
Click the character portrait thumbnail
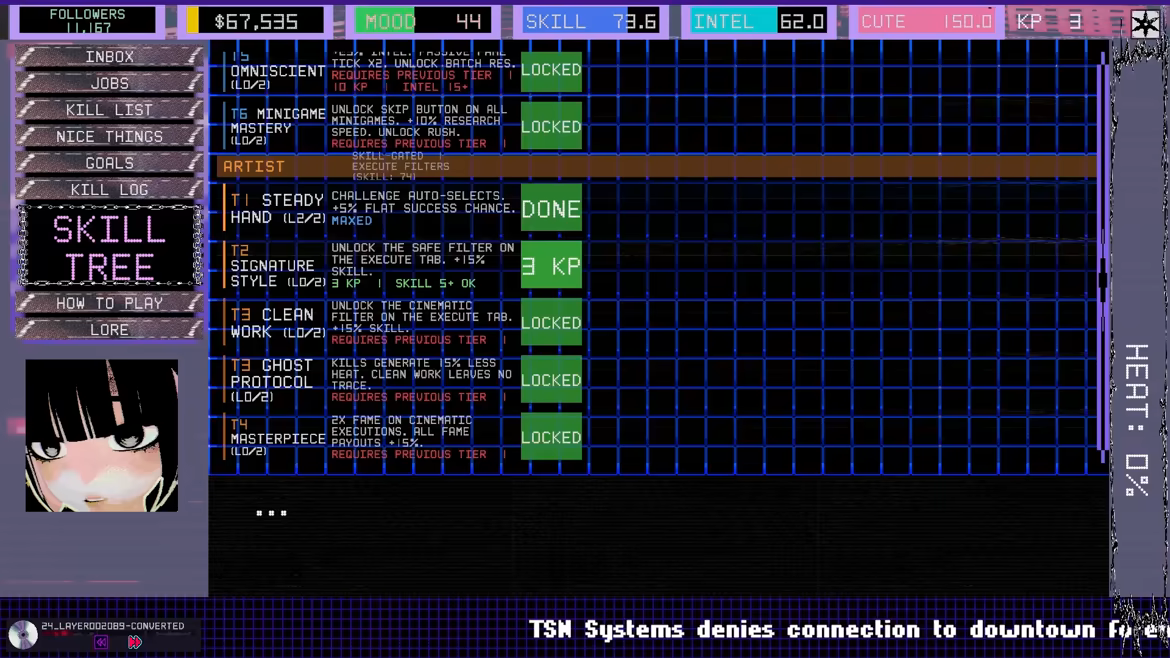pyautogui.click(x=101, y=436)
